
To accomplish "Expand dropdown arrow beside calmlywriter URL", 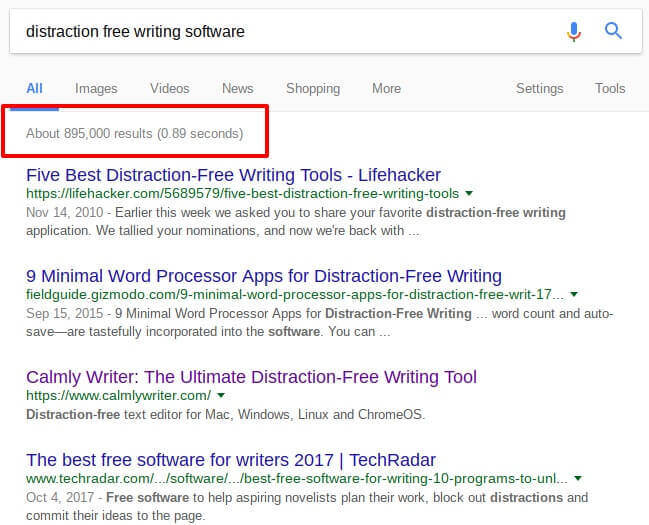I will point(221,395).
